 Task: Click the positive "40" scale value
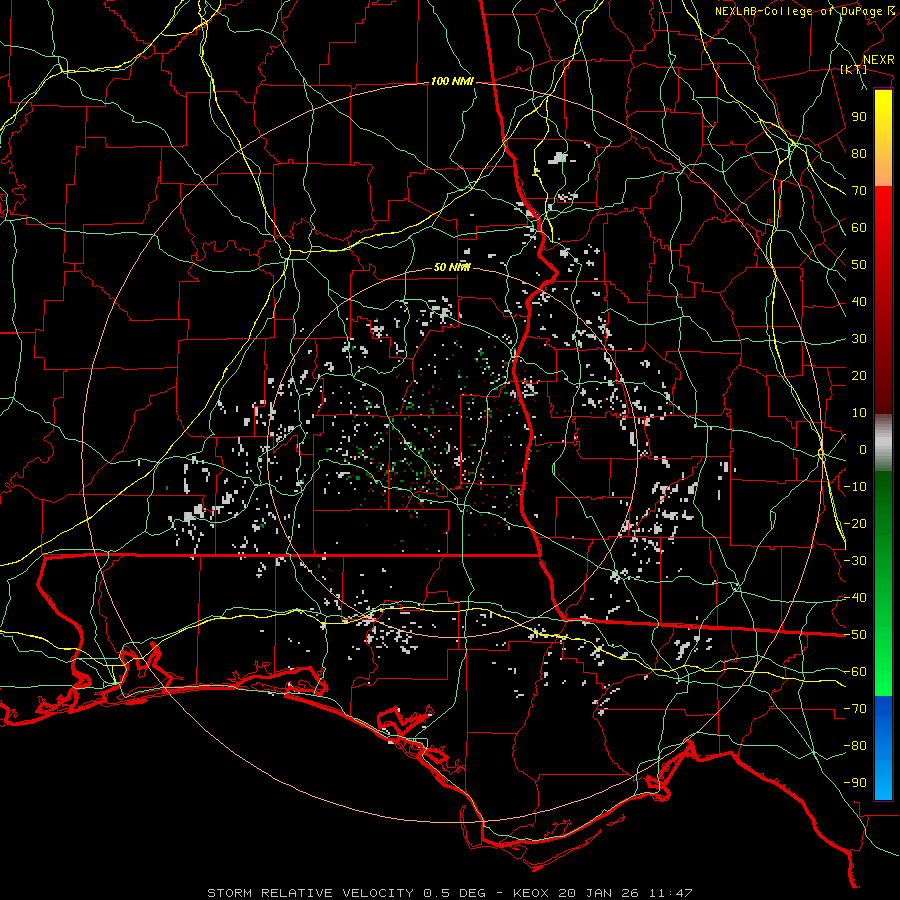pos(859,302)
